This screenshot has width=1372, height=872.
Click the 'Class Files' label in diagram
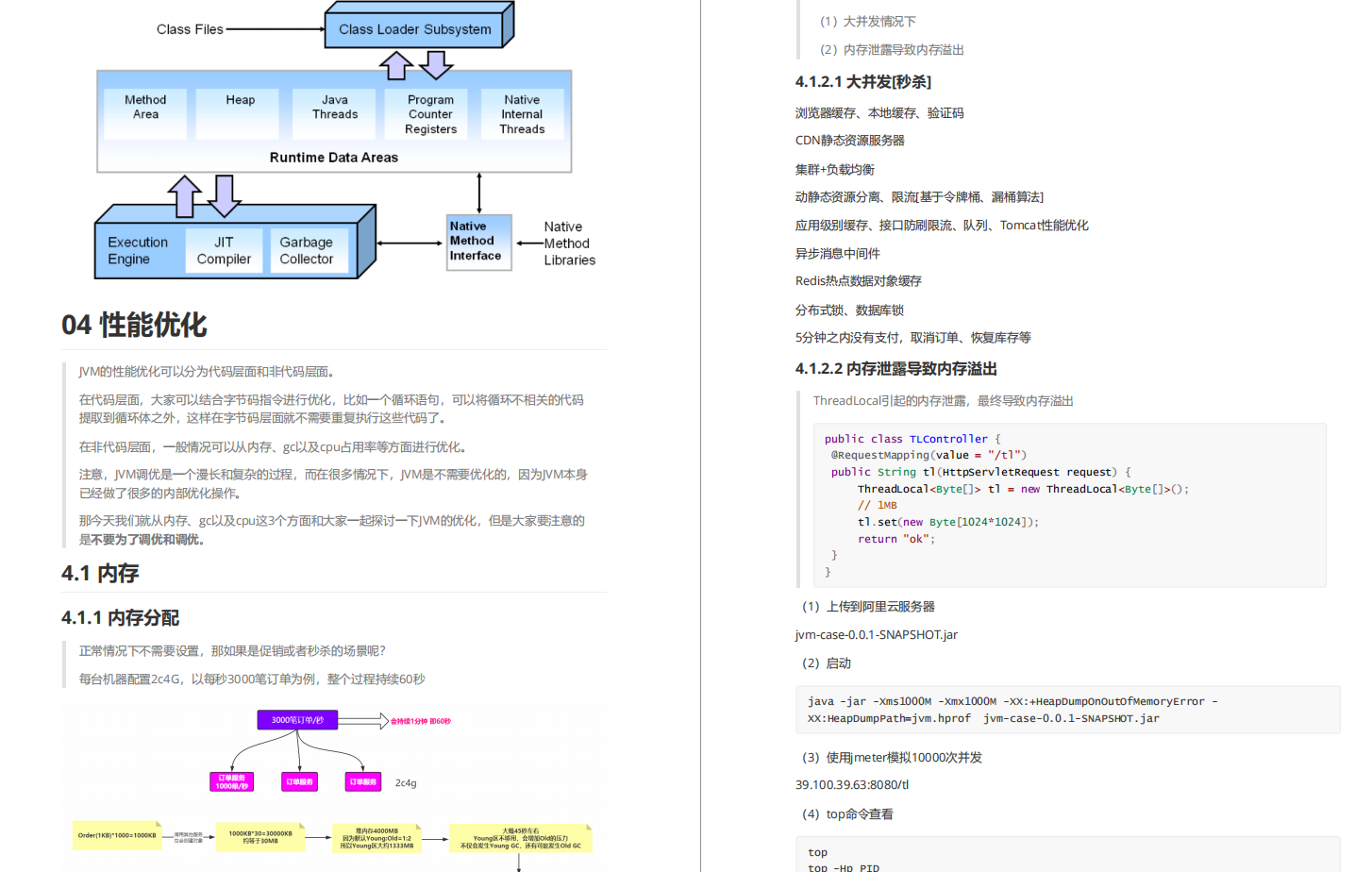(x=190, y=29)
